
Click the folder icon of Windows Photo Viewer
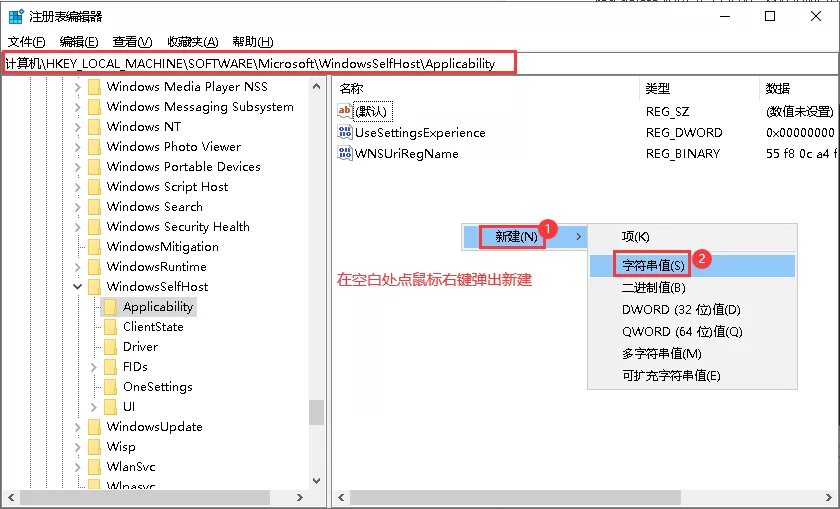coord(94,147)
